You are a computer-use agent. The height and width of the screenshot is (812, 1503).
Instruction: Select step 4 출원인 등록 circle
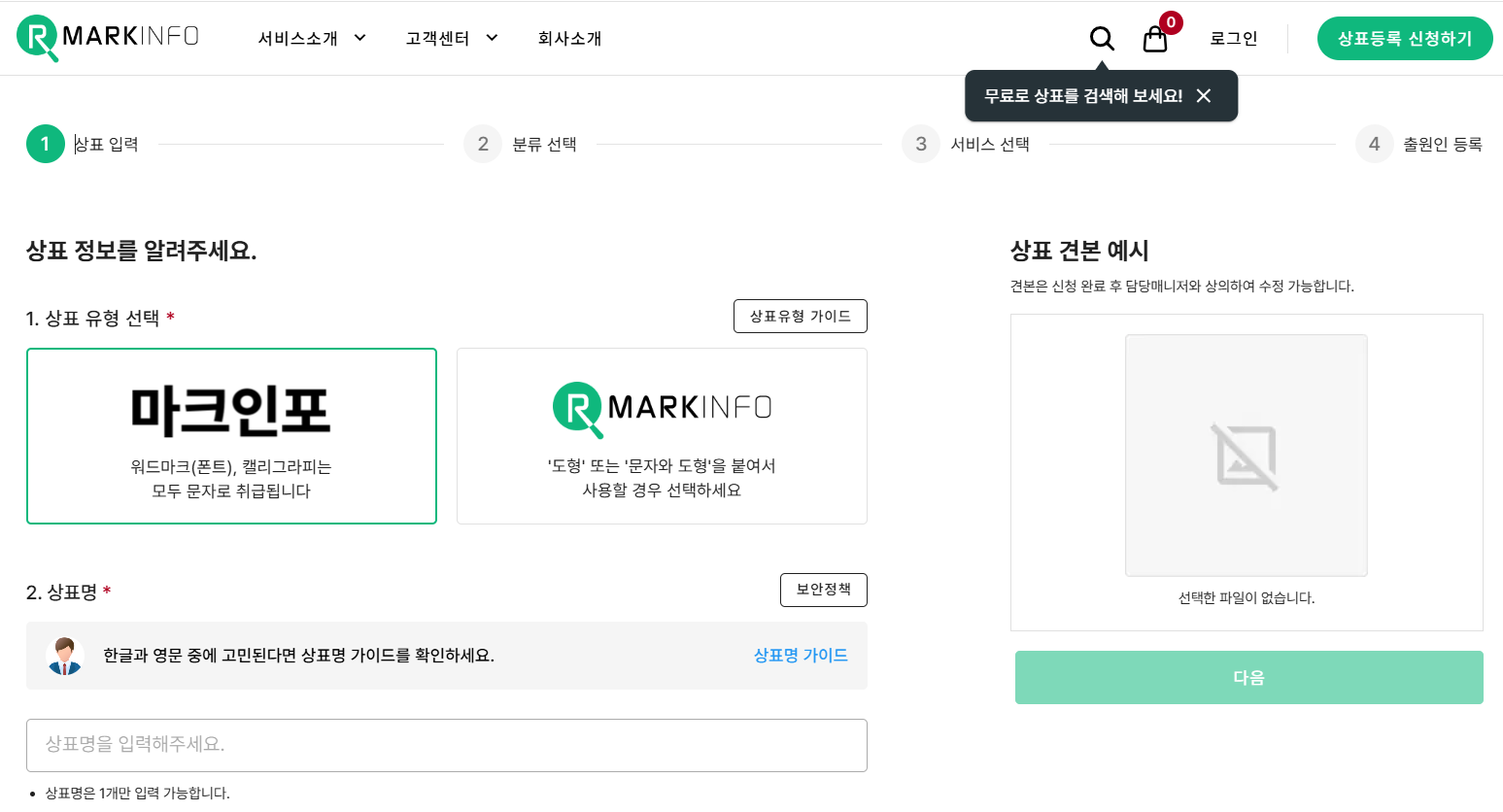pyautogui.click(x=1375, y=144)
